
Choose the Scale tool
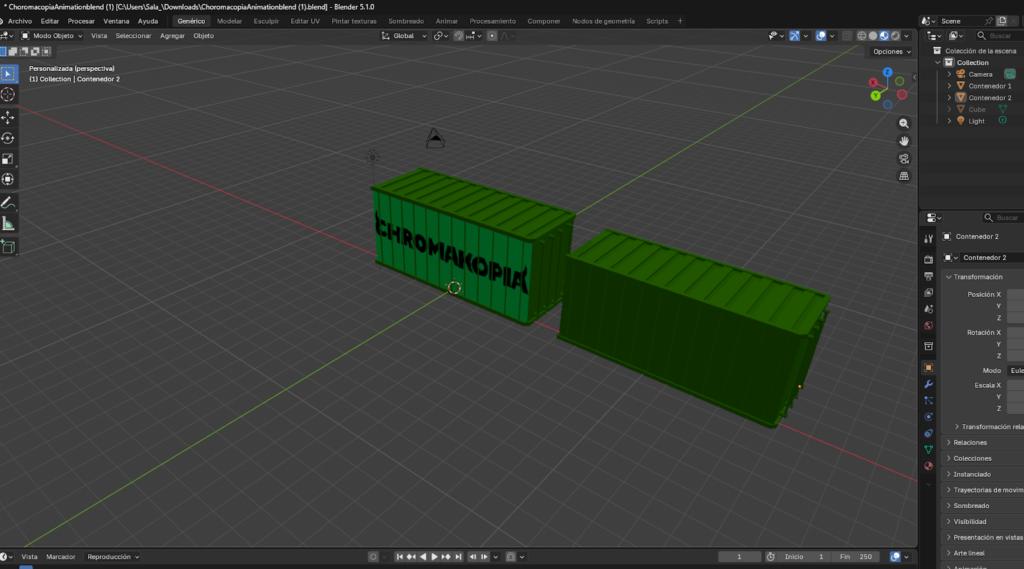(x=8, y=159)
